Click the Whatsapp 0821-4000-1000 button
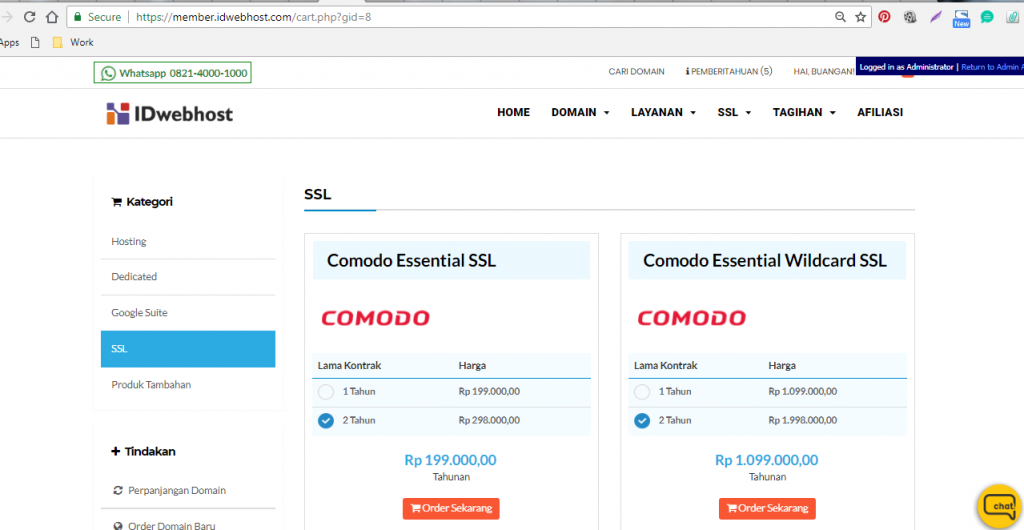 pyautogui.click(x=172, y=73)
